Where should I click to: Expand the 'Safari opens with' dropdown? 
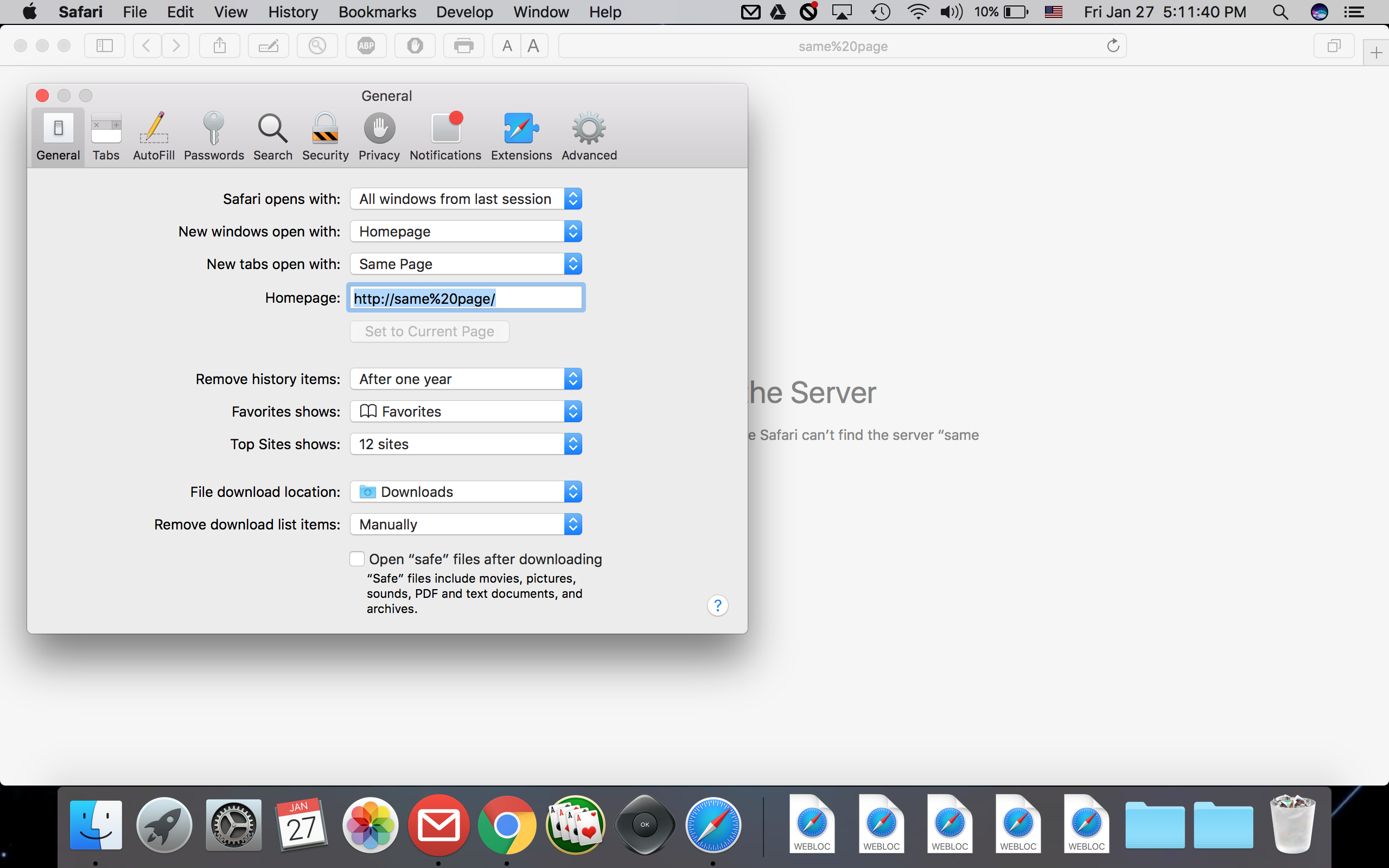466,199
